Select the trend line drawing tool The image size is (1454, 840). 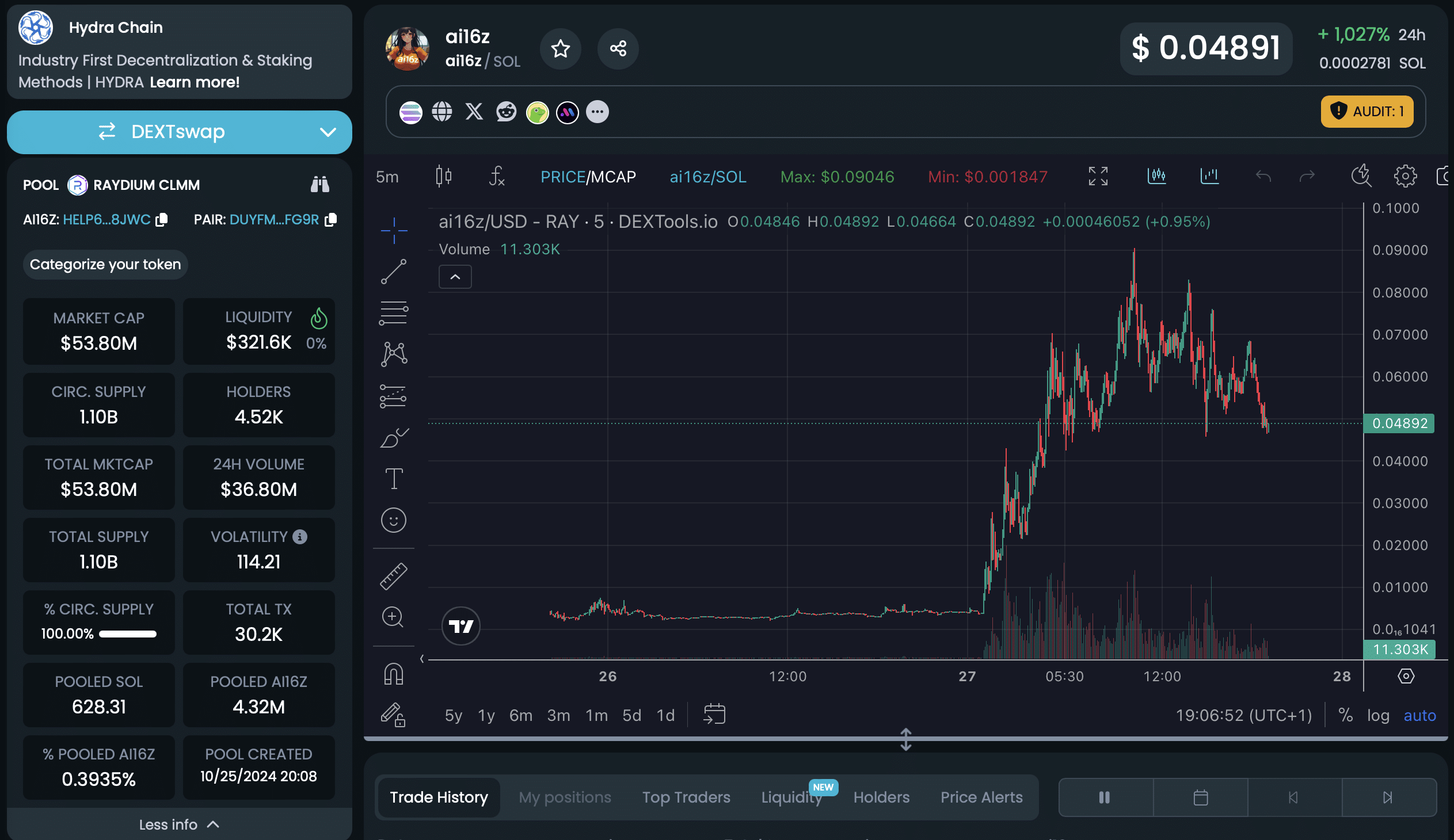[x=394, y=272]
